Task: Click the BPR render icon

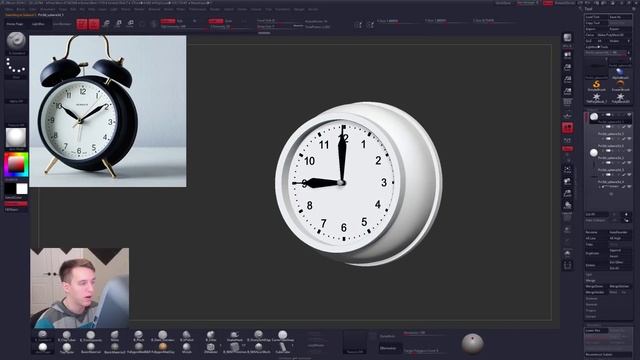Action: tap(567, 38)
